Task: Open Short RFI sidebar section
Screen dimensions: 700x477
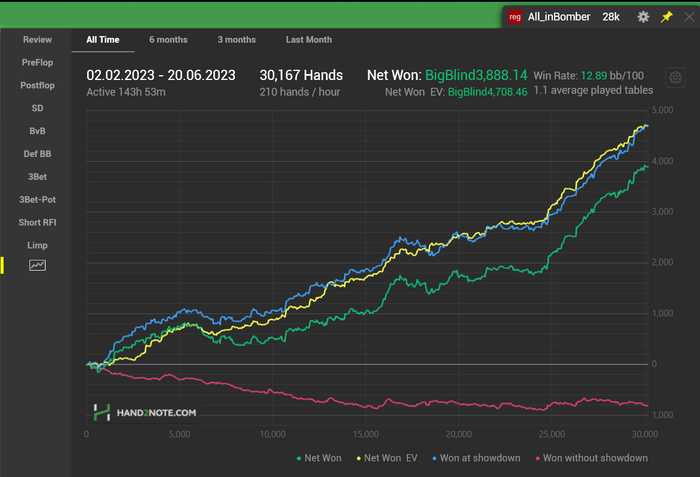Action: 38,222
